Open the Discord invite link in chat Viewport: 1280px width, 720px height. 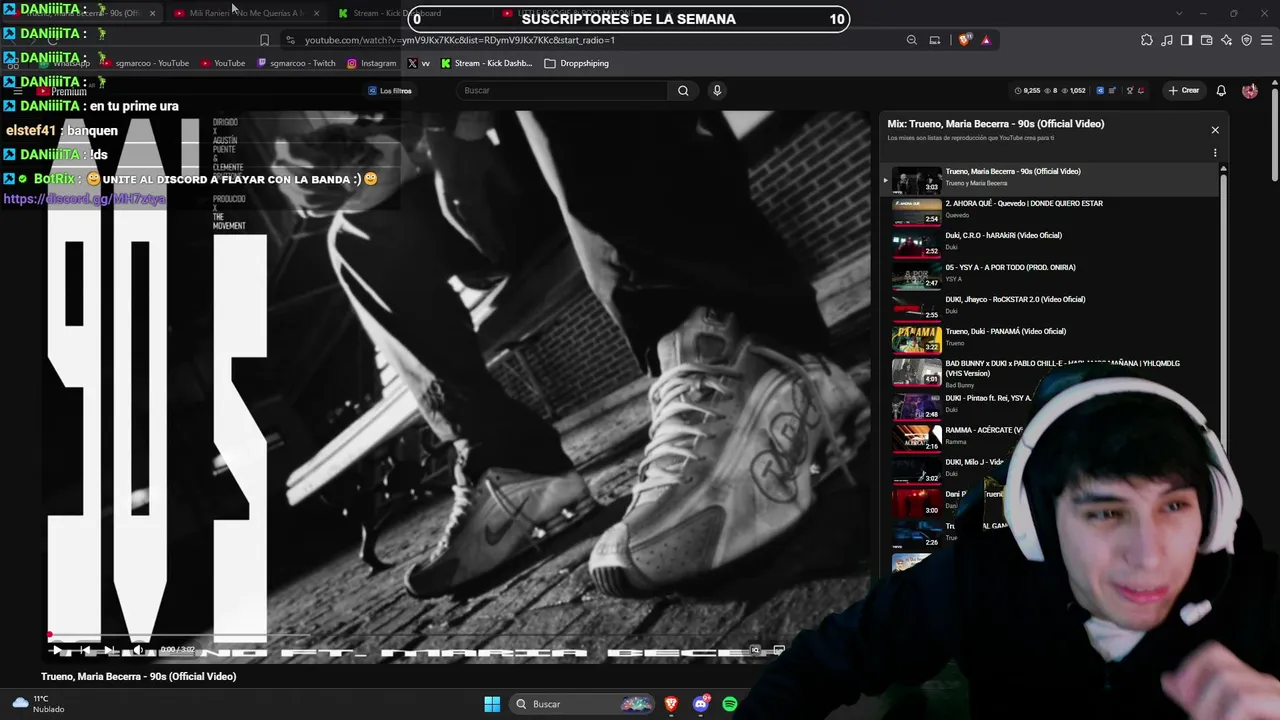(x=84, y=199)
